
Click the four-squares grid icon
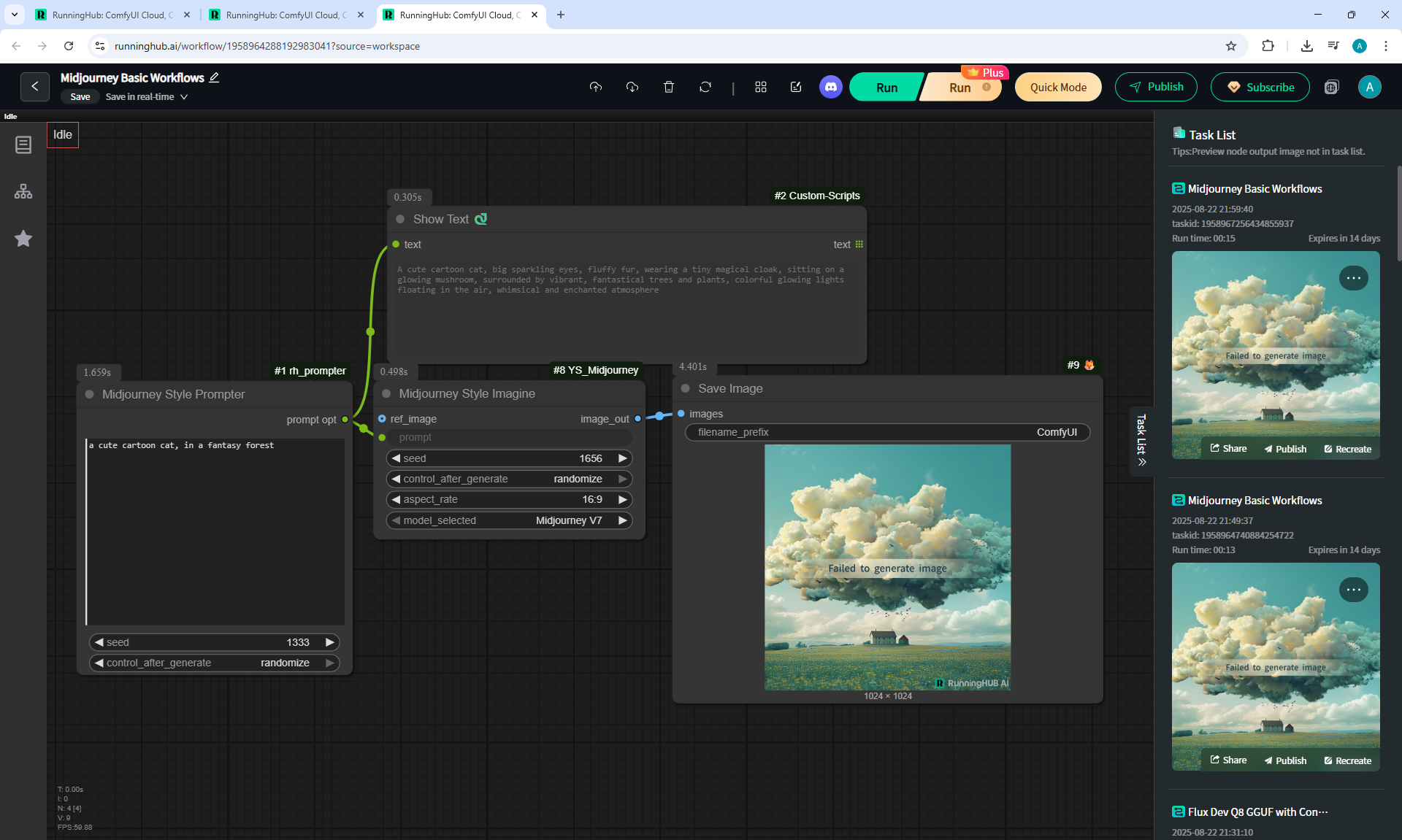point(760,87)
